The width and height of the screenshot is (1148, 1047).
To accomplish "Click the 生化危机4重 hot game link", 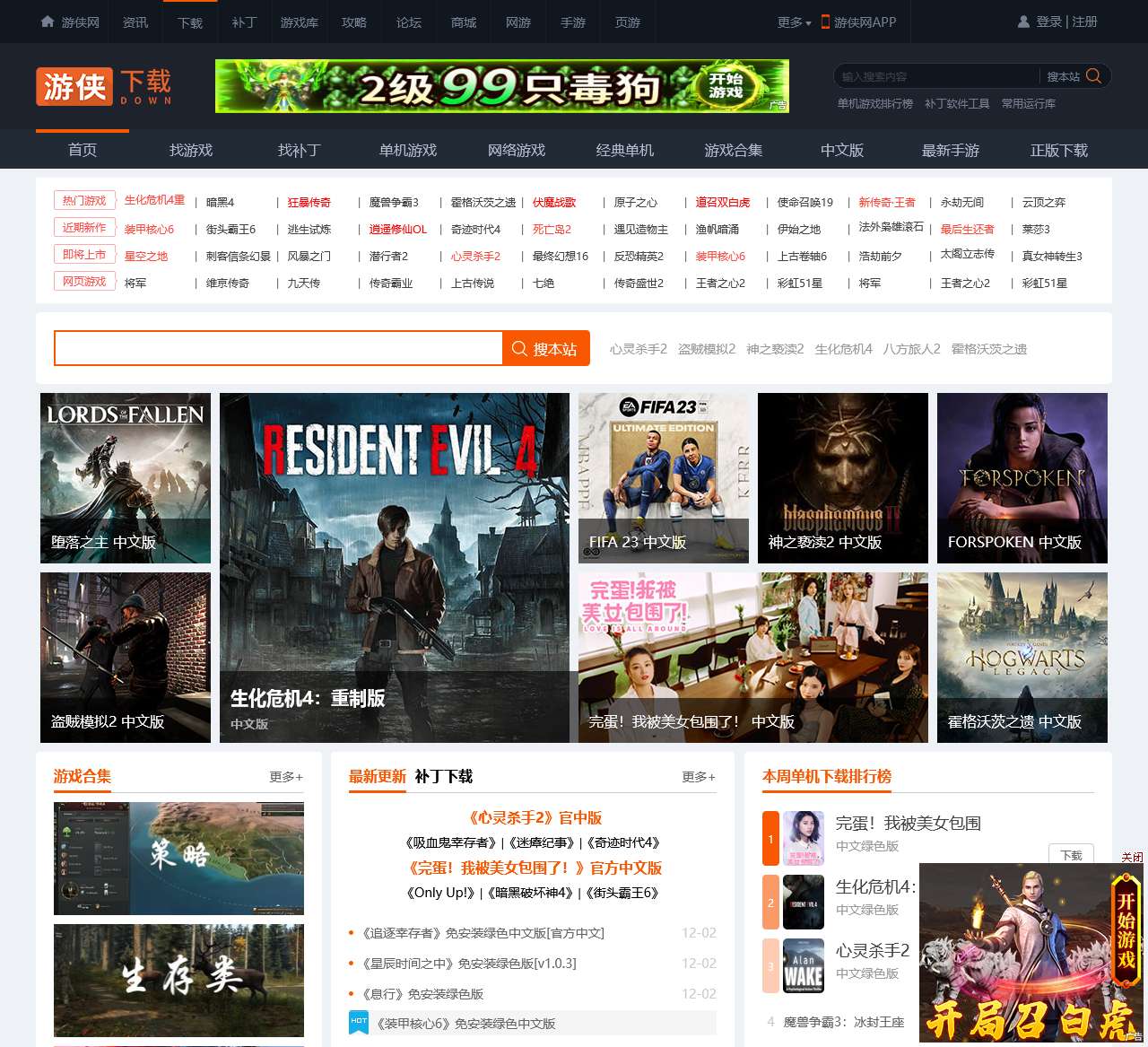I will click(154, 201).
